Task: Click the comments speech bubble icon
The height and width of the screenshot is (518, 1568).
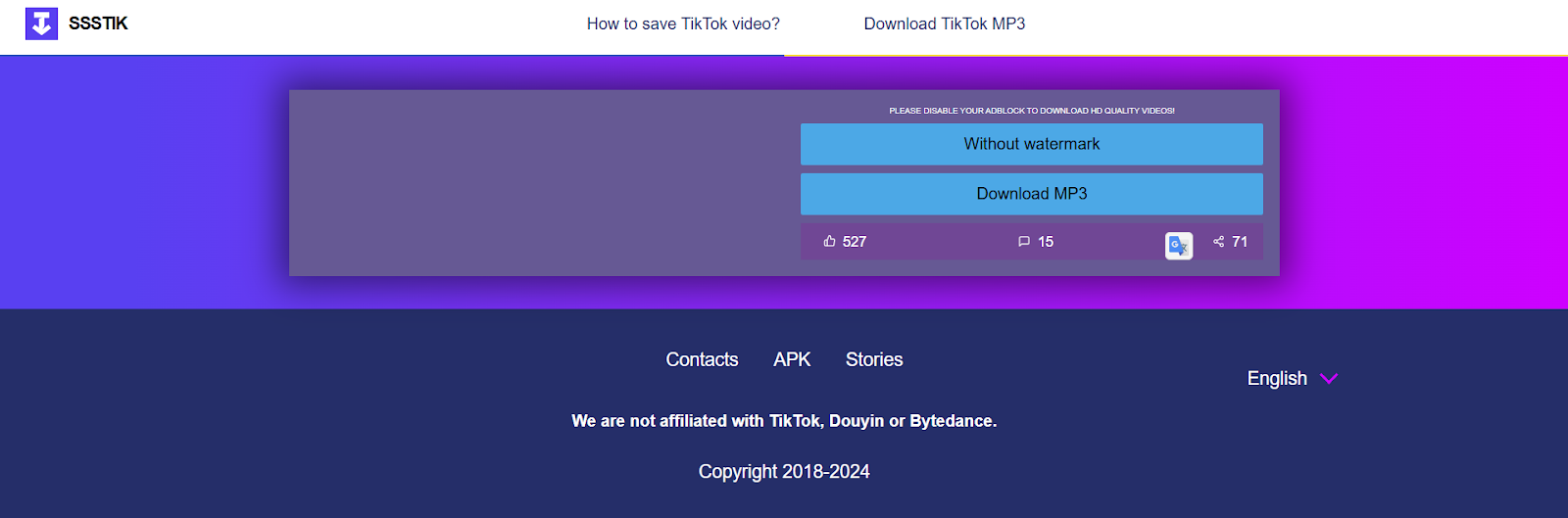Action: (x=1024, y=242)
